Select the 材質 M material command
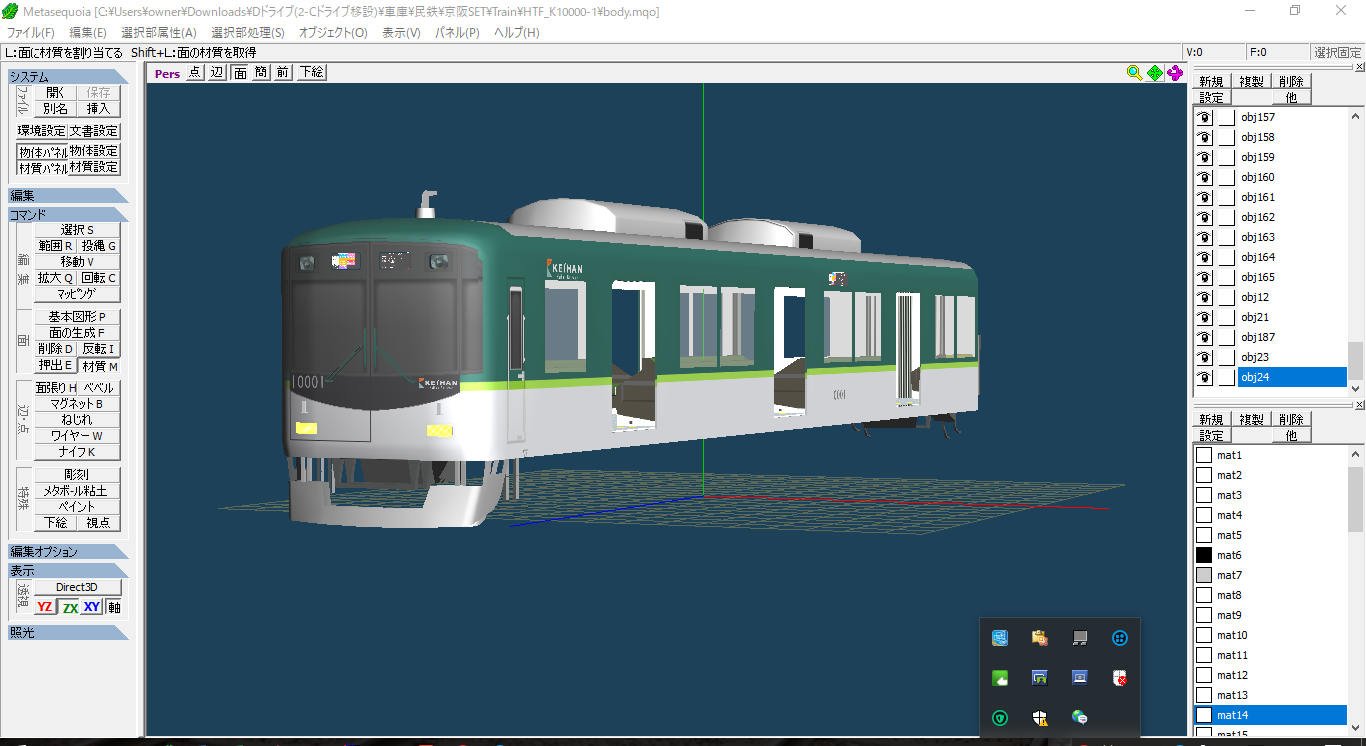This screenshot has height=746, width=1366. pyautogui.click(x=99, y=366)
